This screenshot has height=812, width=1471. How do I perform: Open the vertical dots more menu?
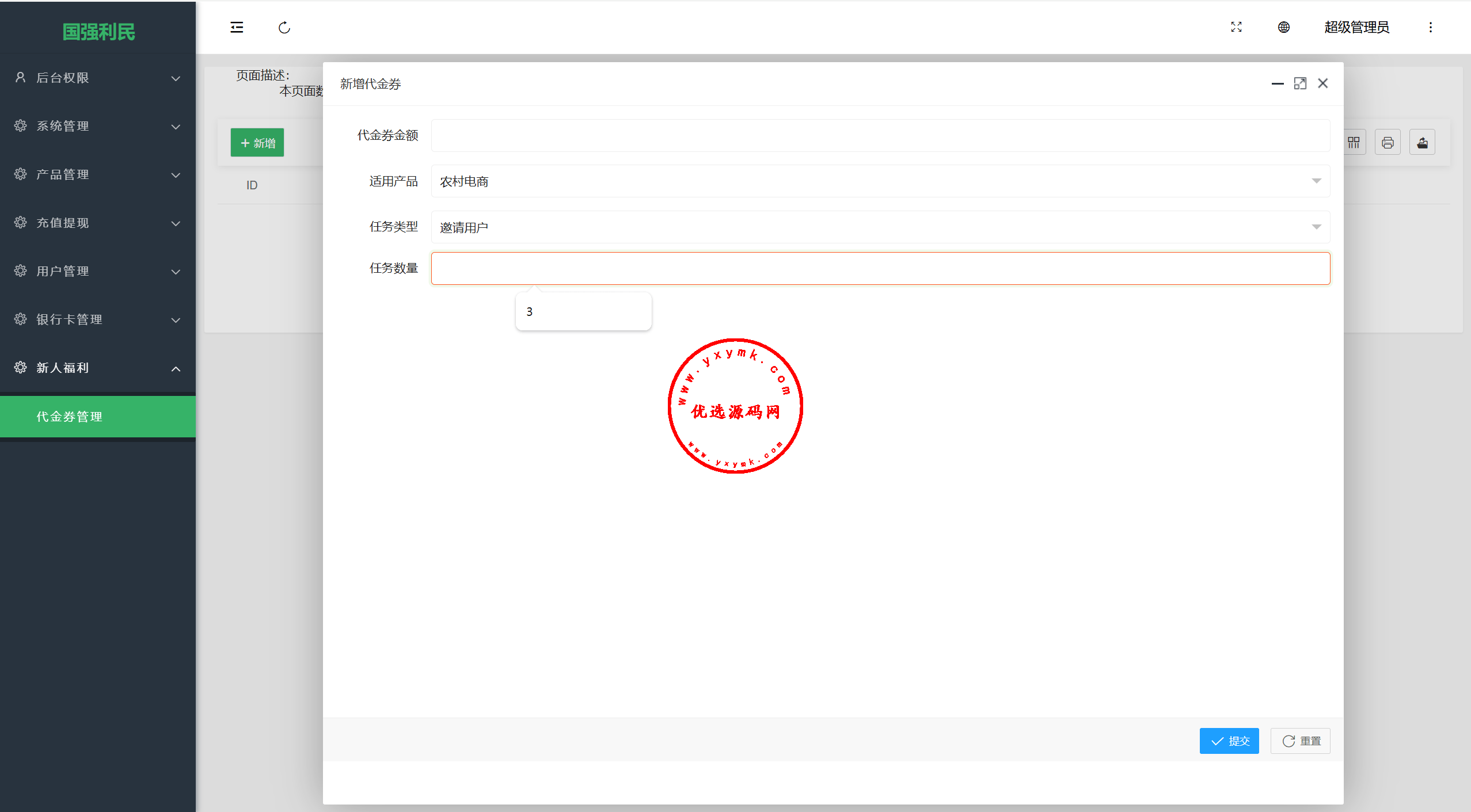click(x=1430, y=27)
